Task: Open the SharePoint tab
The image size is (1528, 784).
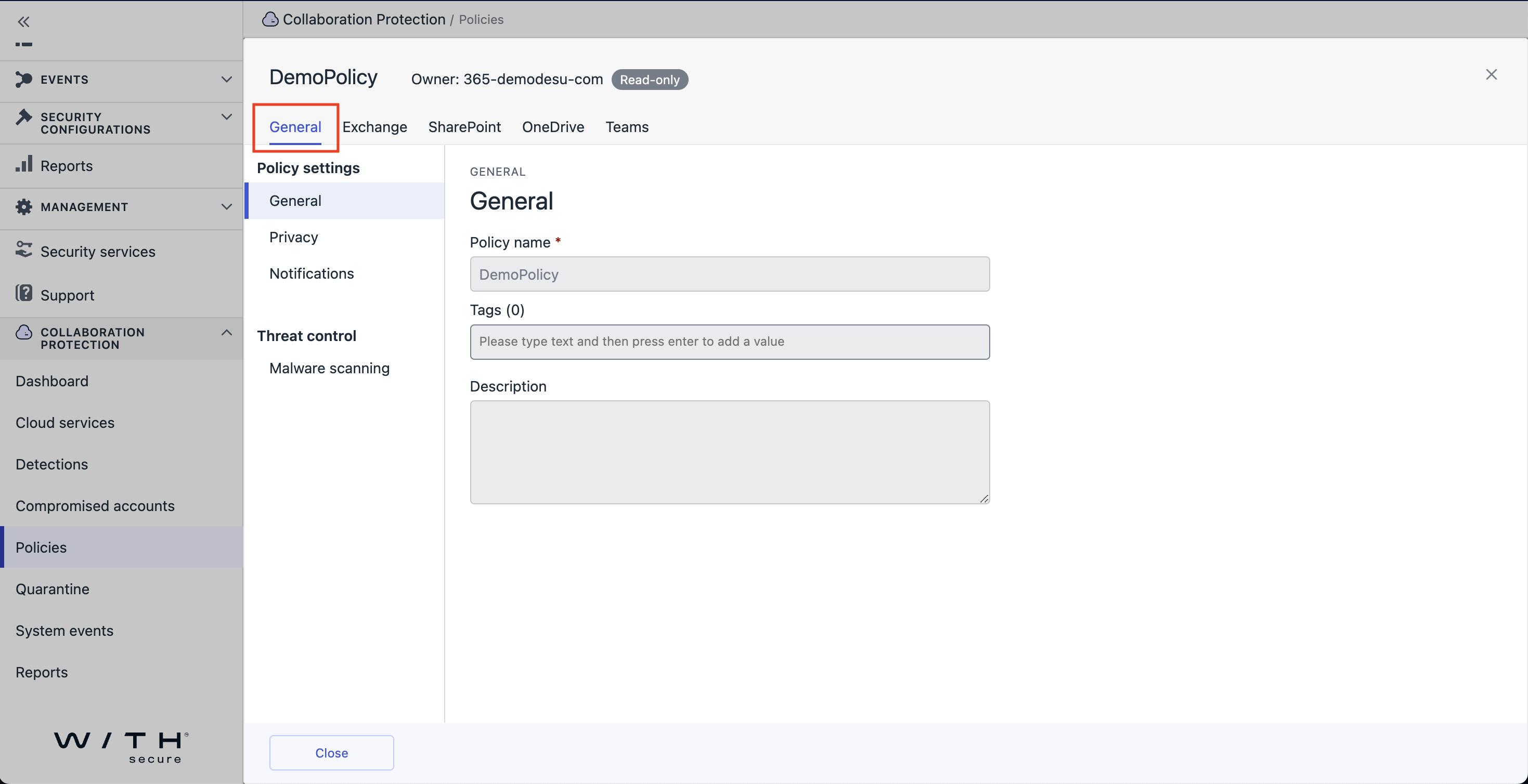Action: coord(464,127)
